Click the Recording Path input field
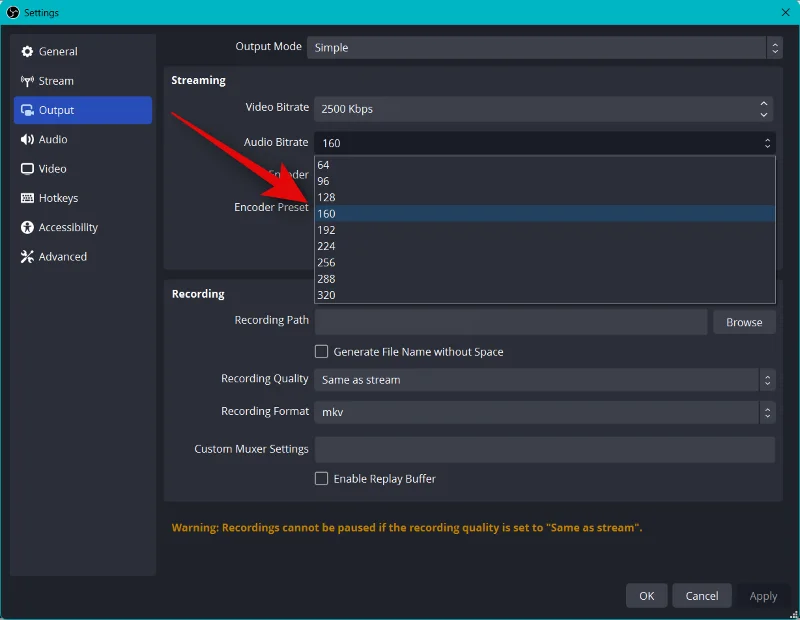Viewport: 800px width, 620px height. (511, 322)
